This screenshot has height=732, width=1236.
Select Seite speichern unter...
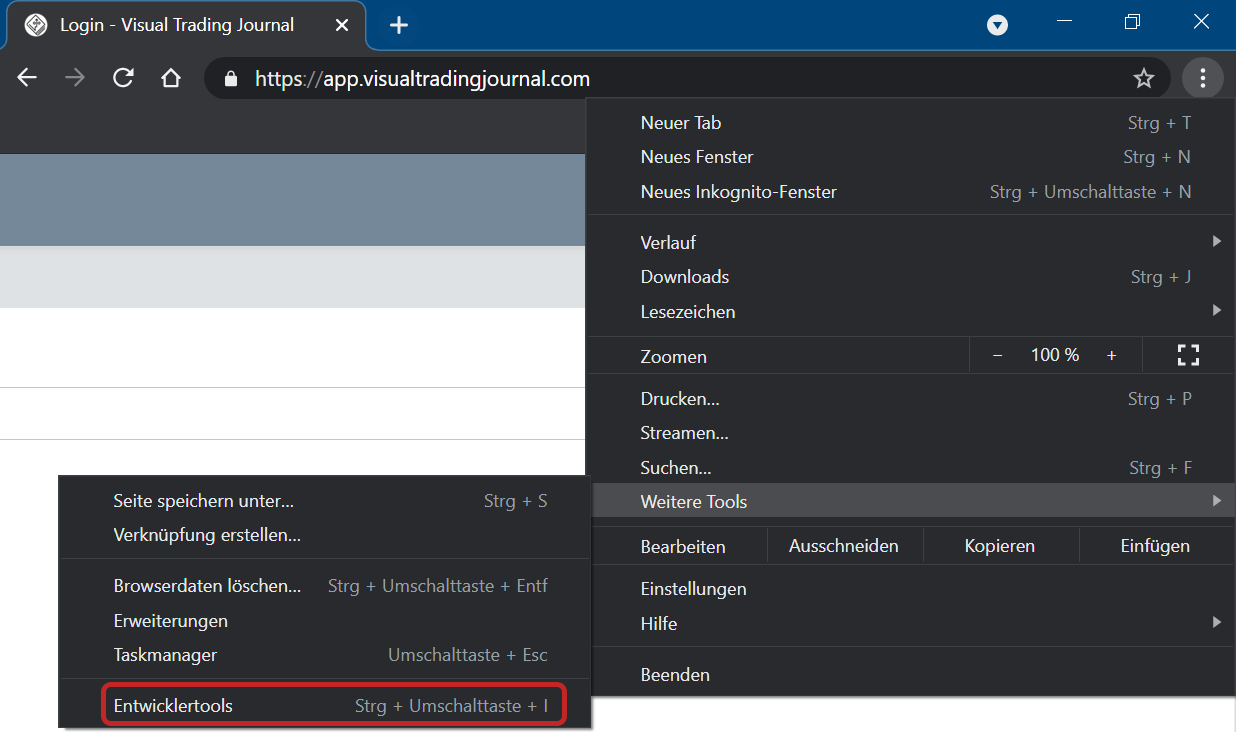pos(325,501)
